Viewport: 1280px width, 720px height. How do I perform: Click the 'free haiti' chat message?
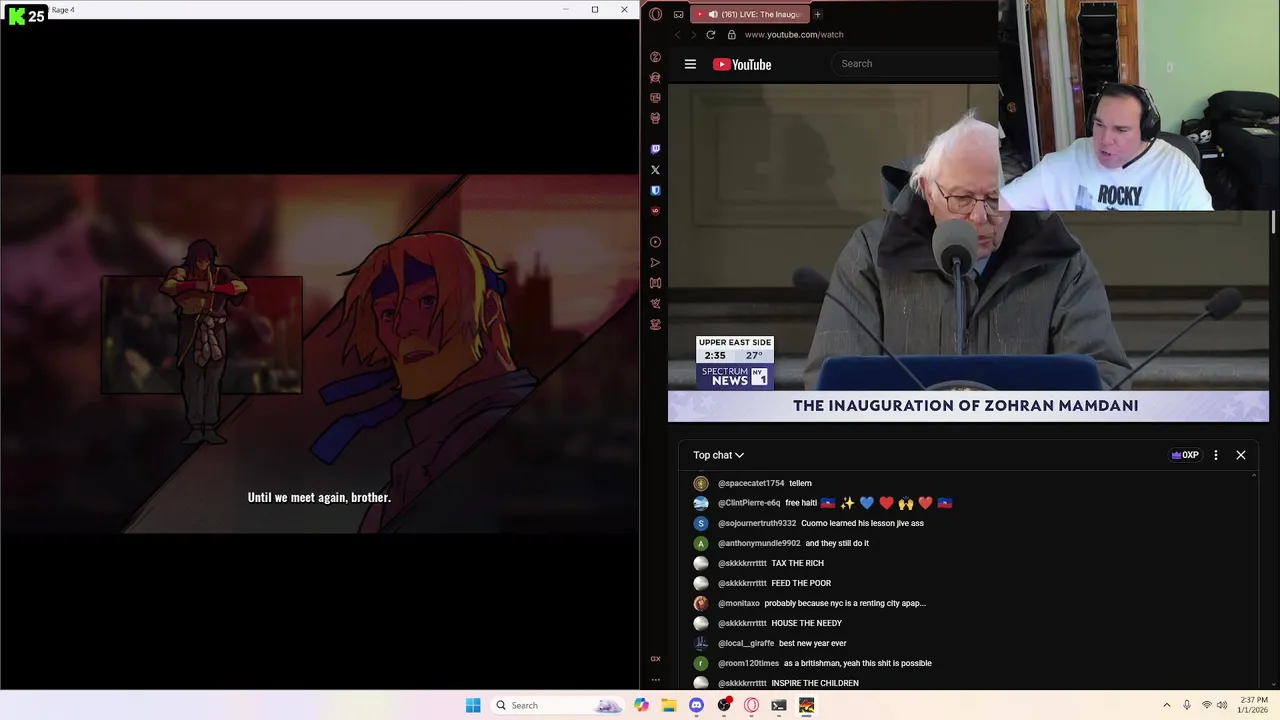pyautogui.click(x=868, y=503)
